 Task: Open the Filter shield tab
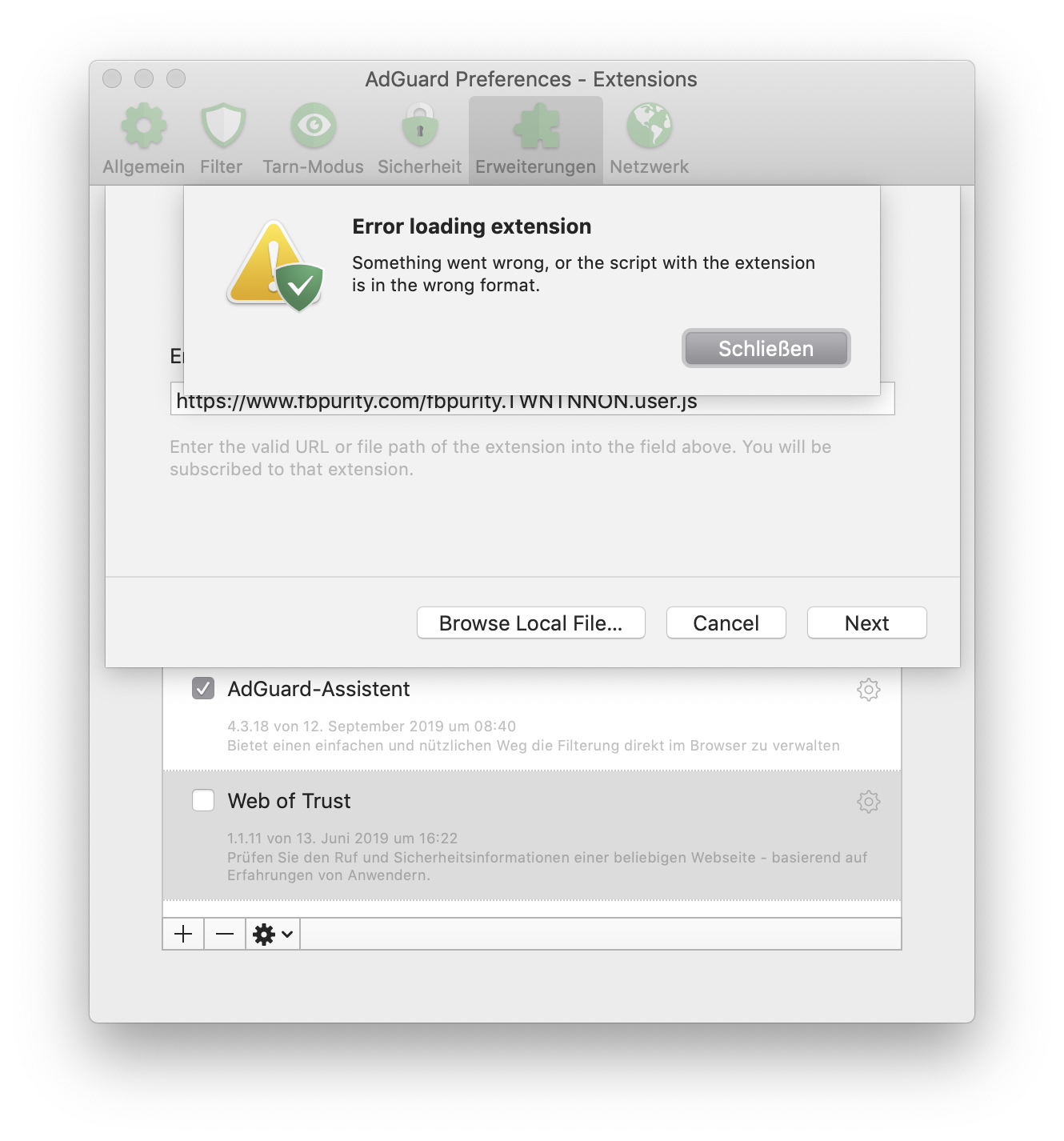[222, 139]
